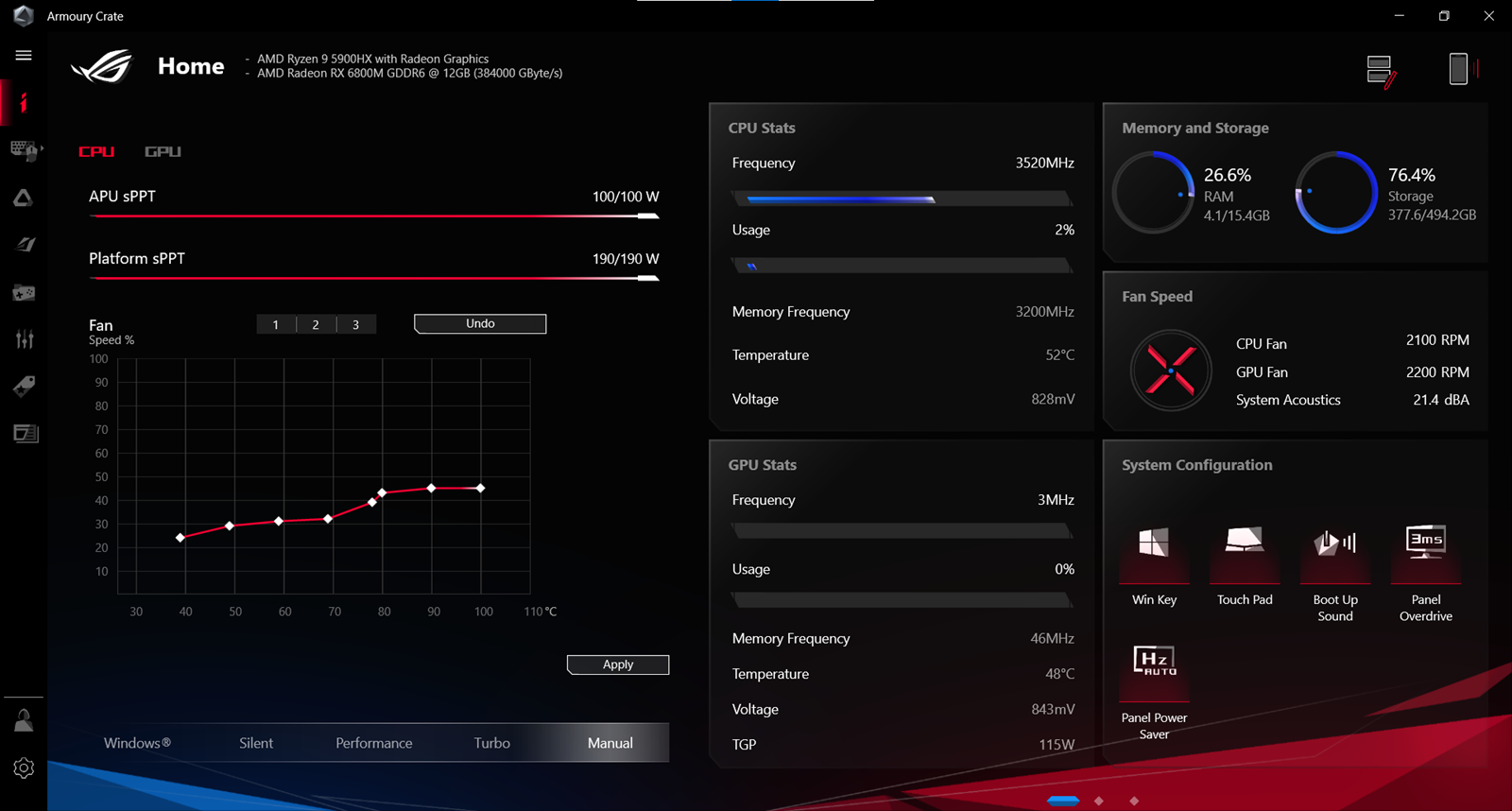Toggle the Boot Up Sound setting

pos(1335,574)
